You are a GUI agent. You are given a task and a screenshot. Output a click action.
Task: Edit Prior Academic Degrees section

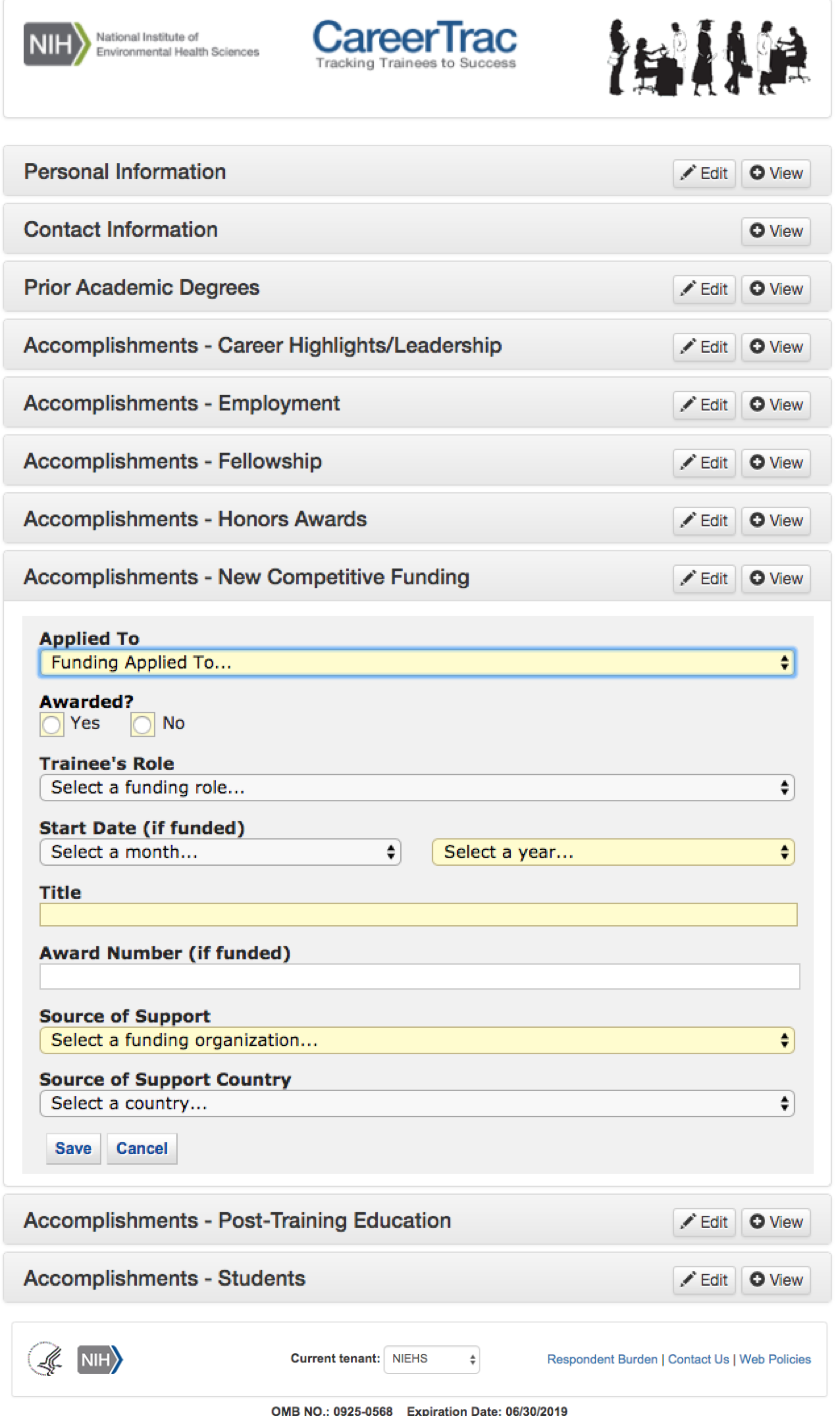click(704, 289)
